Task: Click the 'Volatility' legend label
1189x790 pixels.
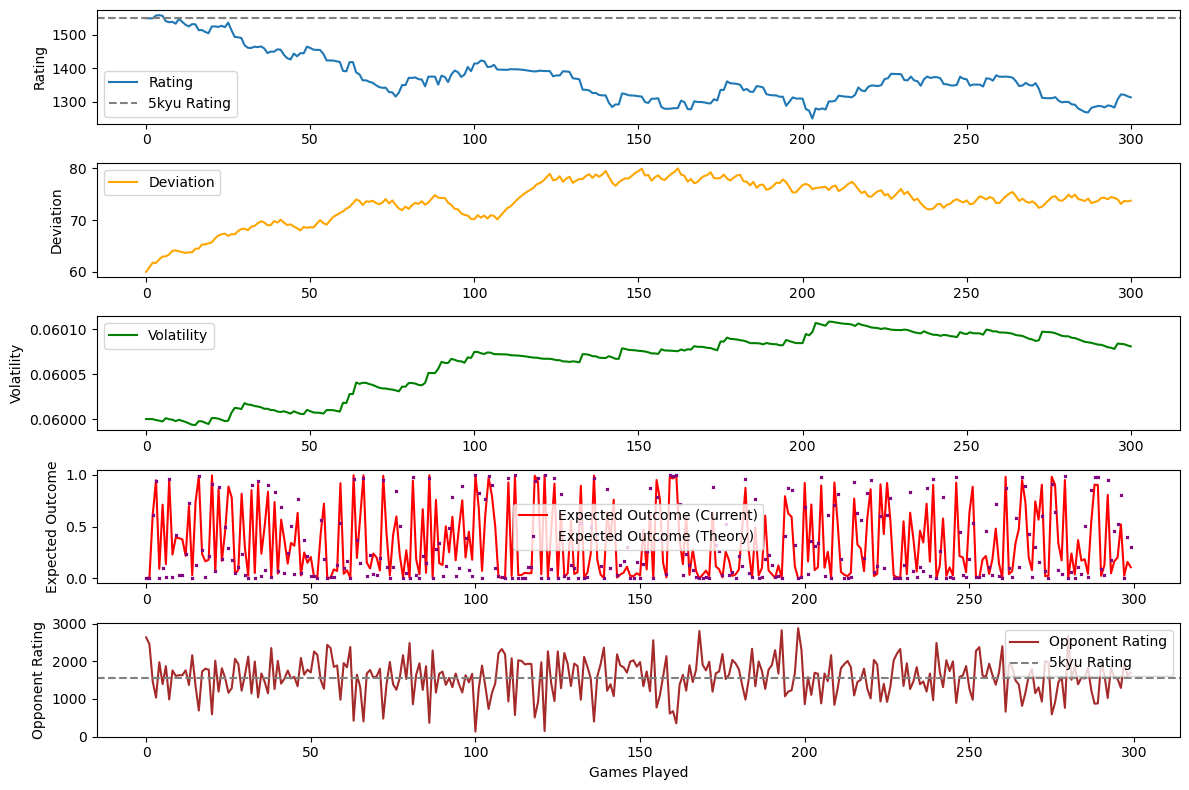Action: 178,335
